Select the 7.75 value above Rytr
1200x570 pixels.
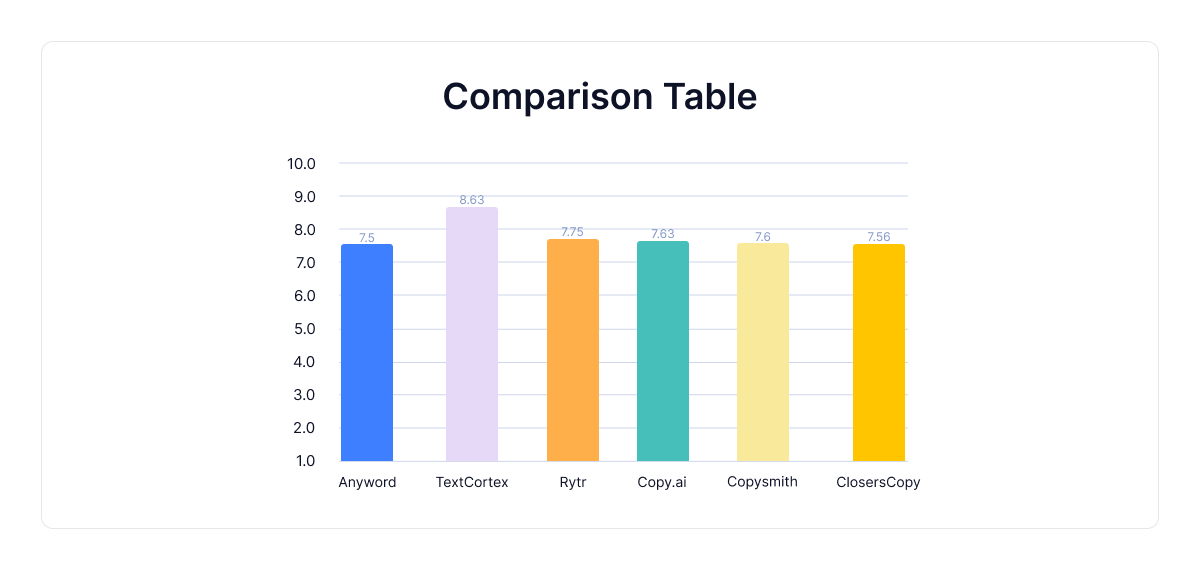(x=572, y=232)
